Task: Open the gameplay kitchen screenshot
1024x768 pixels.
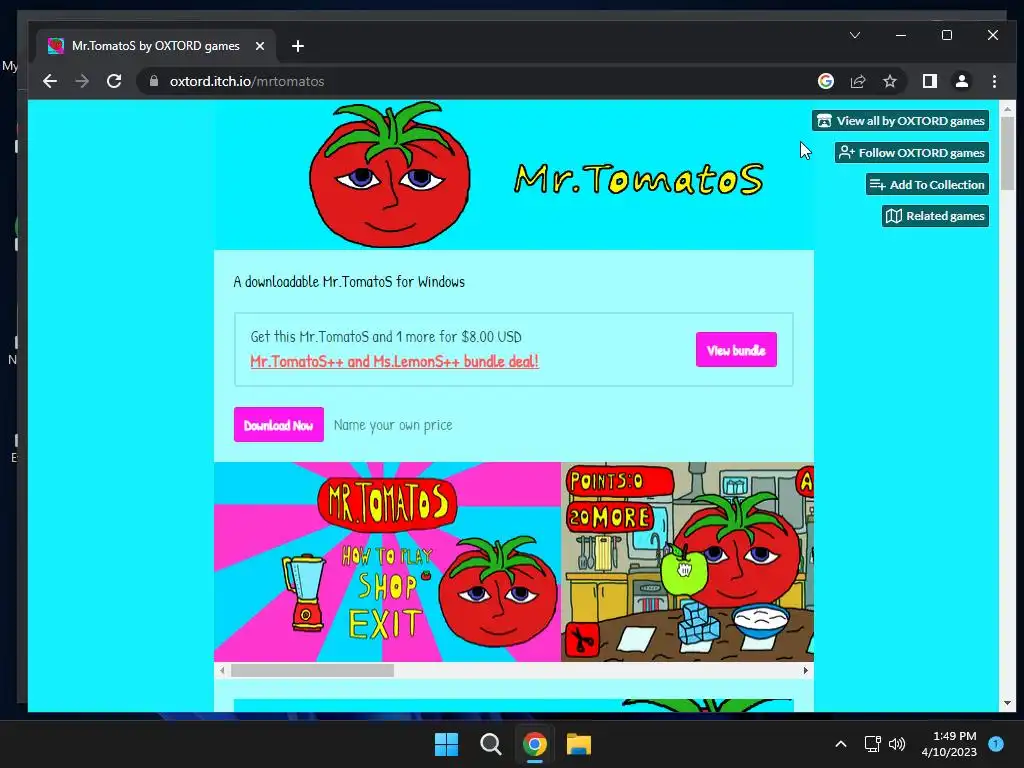Action: (687, 562)
